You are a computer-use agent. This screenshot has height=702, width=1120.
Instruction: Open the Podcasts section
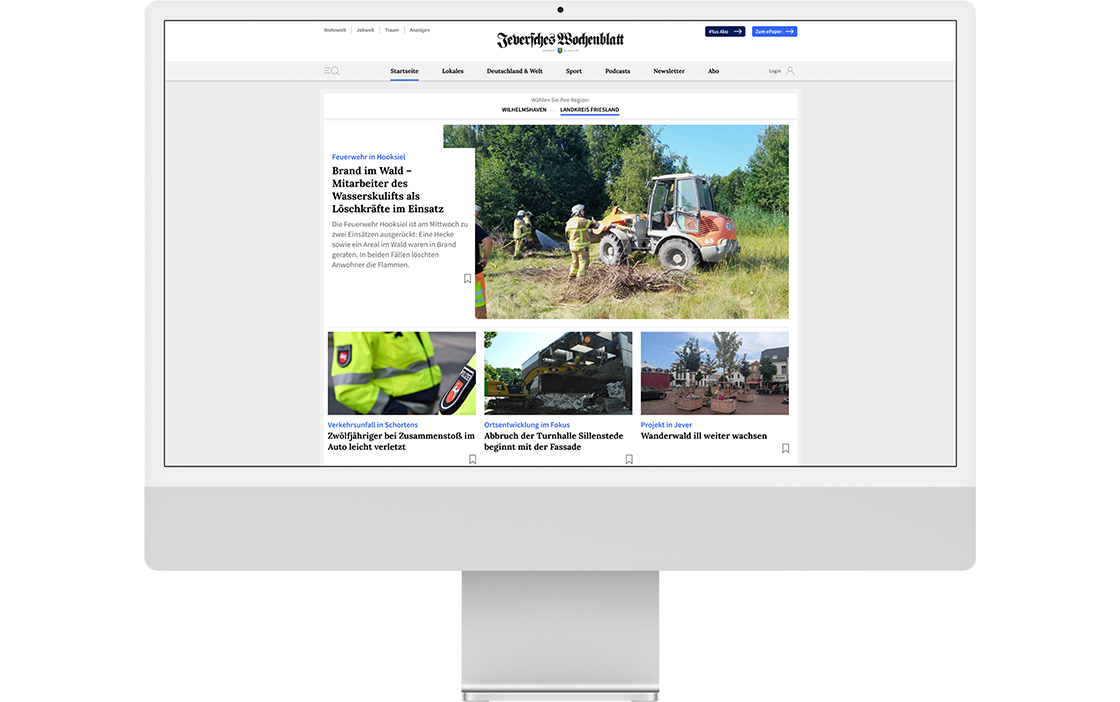point(617,71)
